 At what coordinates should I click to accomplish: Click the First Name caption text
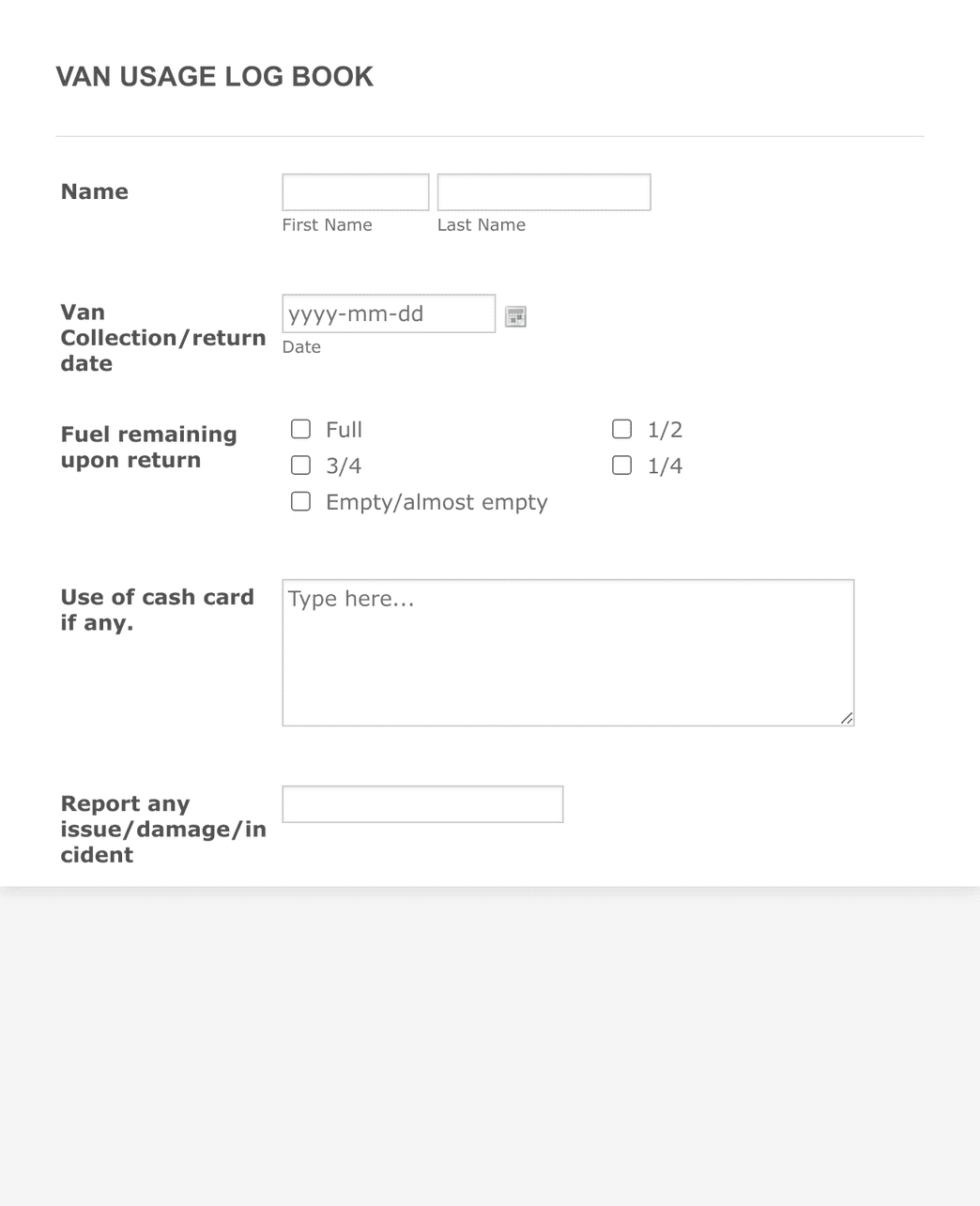327,224
